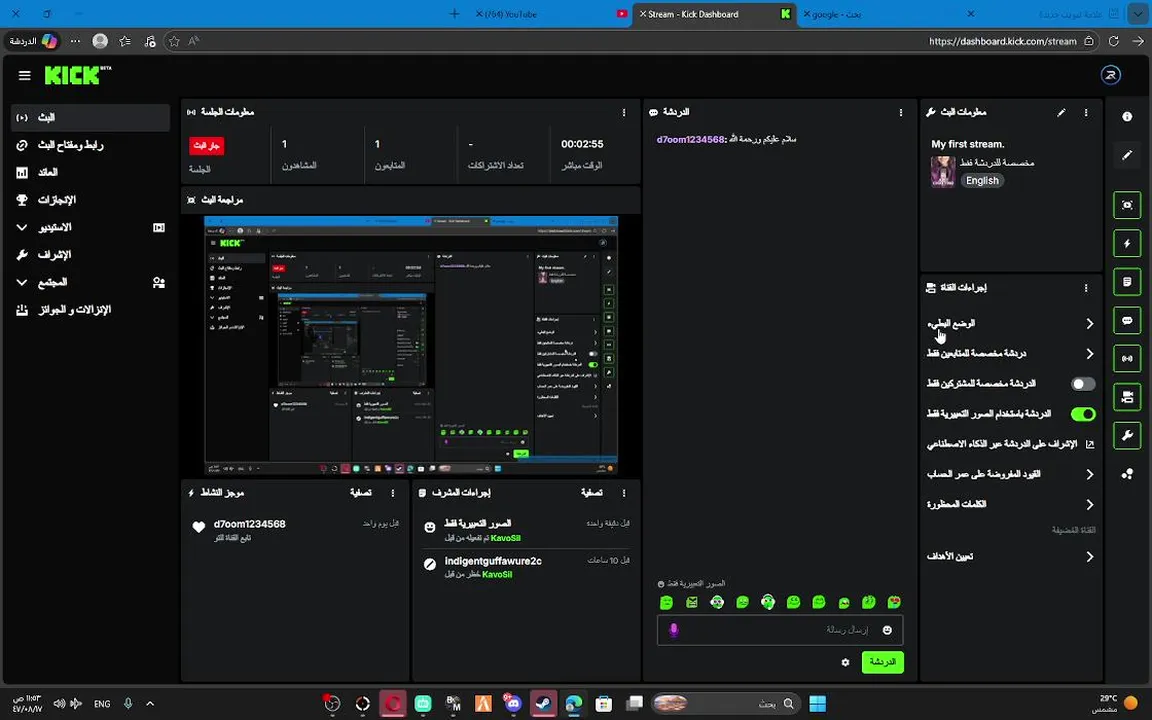Open Steam from the taskbar
1152x720 pixels.
(544, 704)
